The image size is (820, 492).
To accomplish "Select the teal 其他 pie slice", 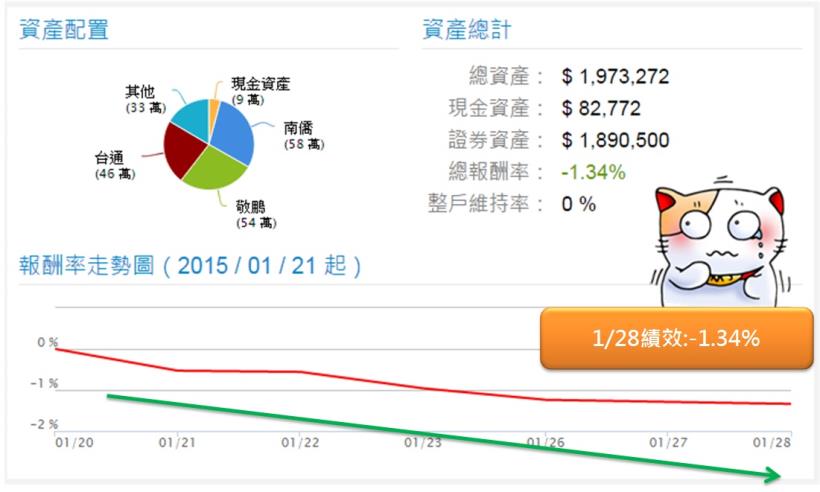I will pyautogui.click(x=192, y=119).
